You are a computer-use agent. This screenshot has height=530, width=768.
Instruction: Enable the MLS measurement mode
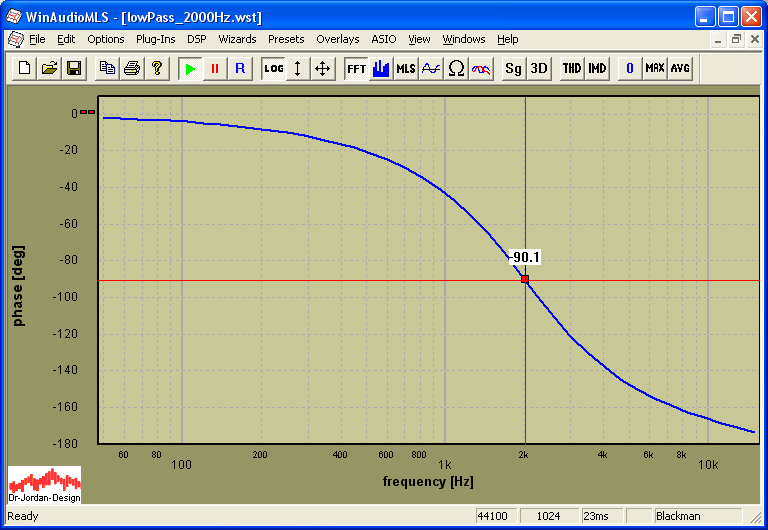click(x=406, y=68)
